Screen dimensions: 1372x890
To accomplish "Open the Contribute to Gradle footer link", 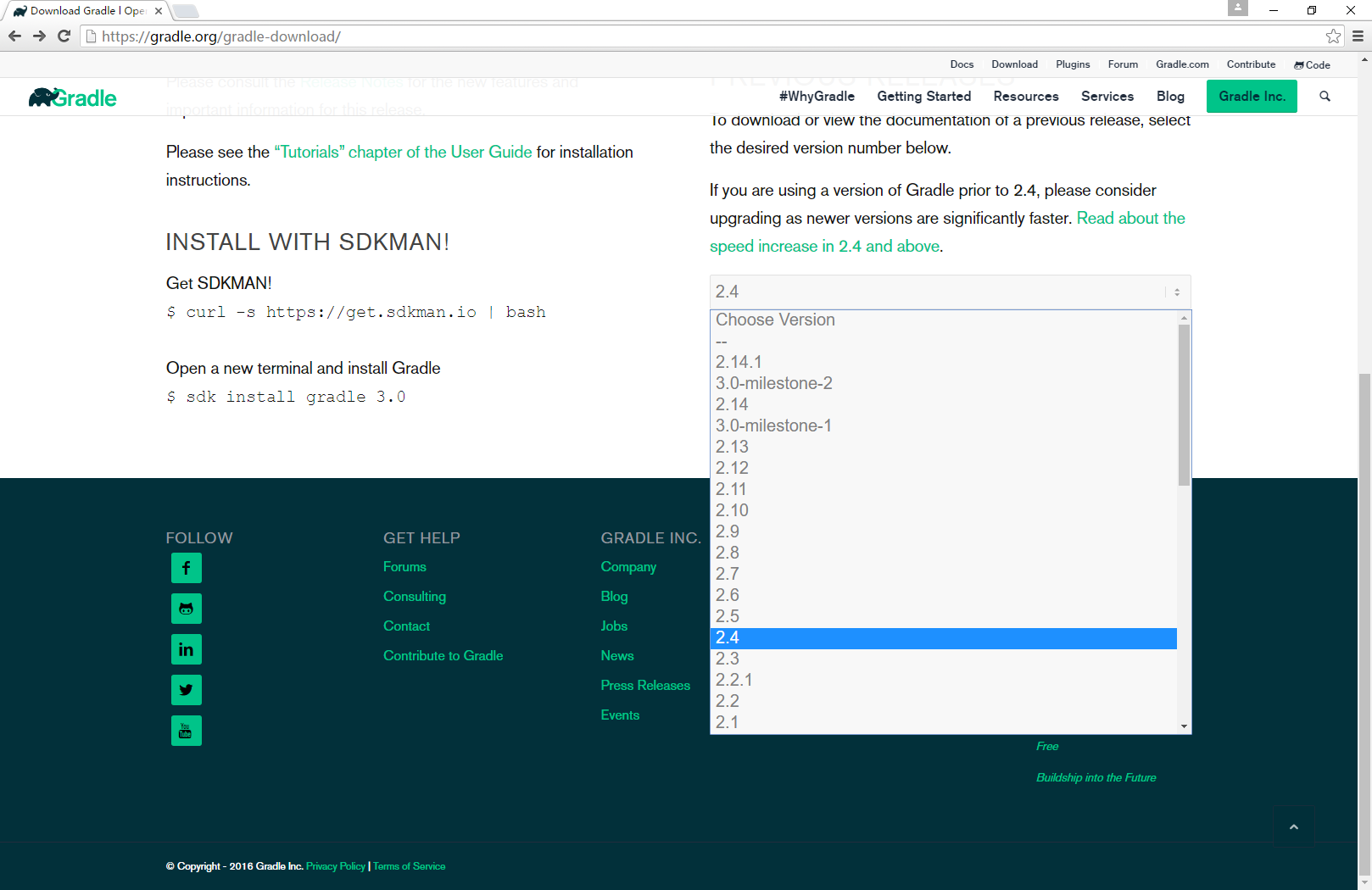I will pos(443,655).
